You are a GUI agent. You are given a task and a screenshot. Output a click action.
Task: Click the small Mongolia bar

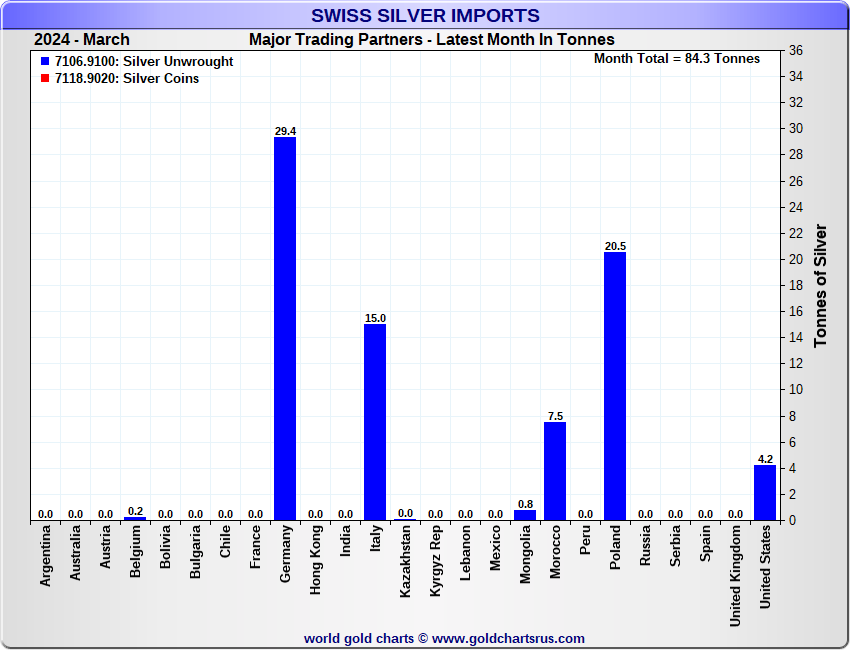point(525,515)
